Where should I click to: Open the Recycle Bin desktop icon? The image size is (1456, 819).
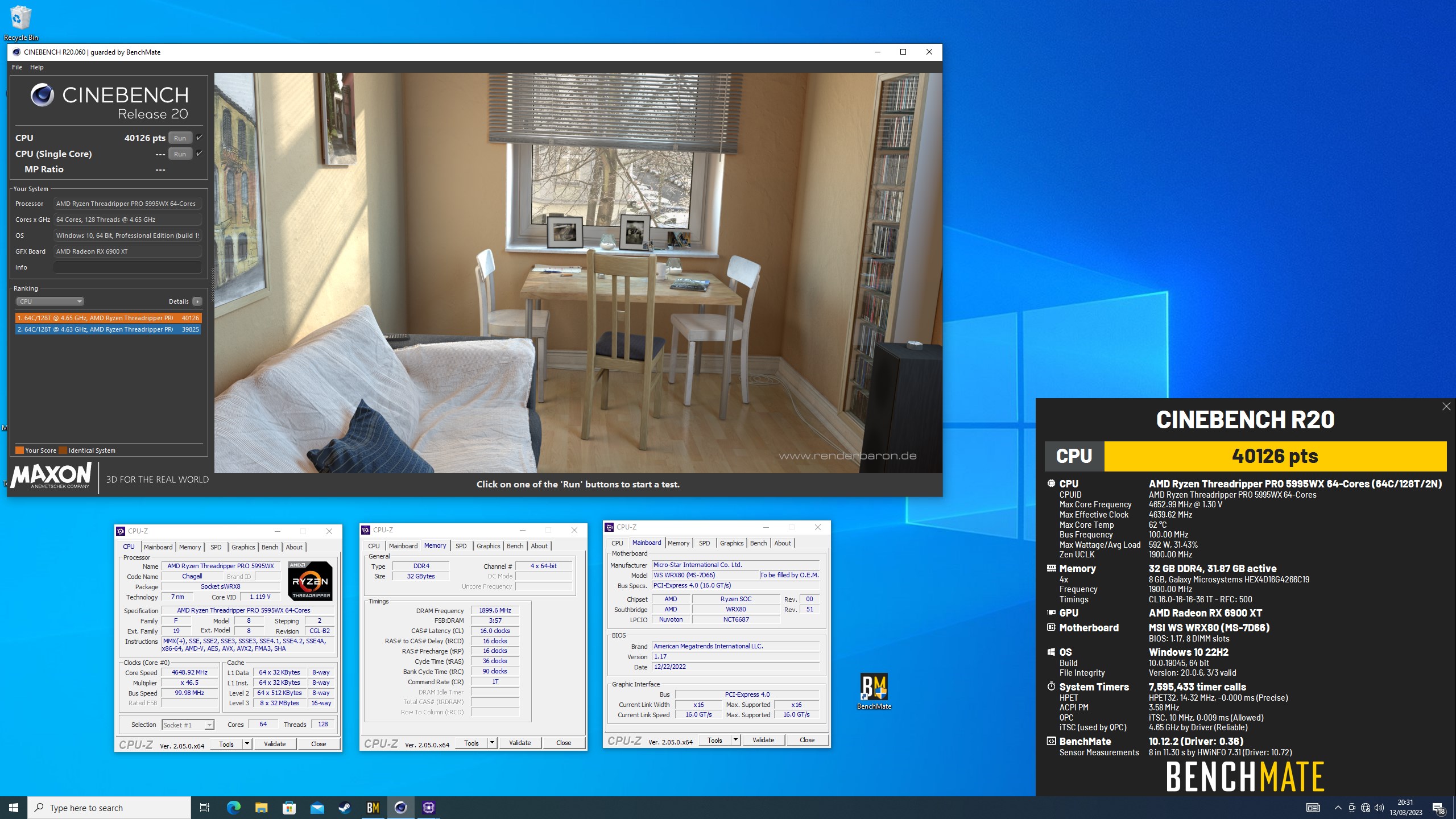[x=20, y=23]
